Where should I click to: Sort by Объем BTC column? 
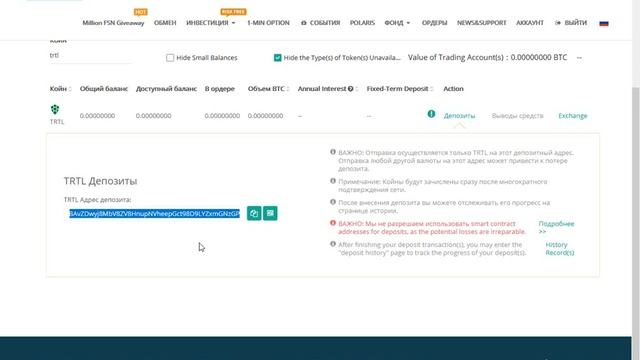268,89
